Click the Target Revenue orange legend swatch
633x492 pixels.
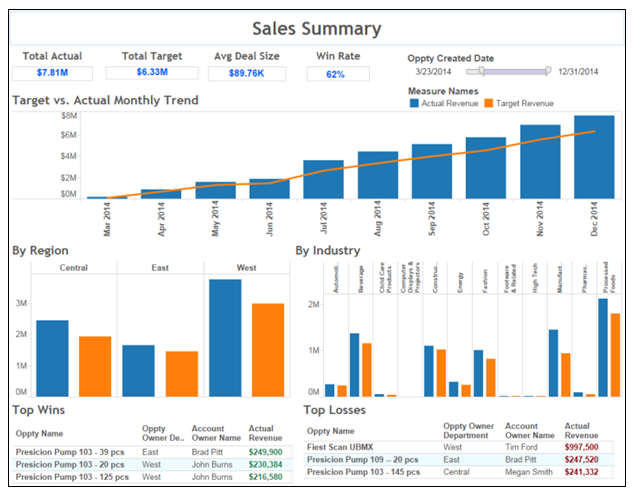pos(488,103)
